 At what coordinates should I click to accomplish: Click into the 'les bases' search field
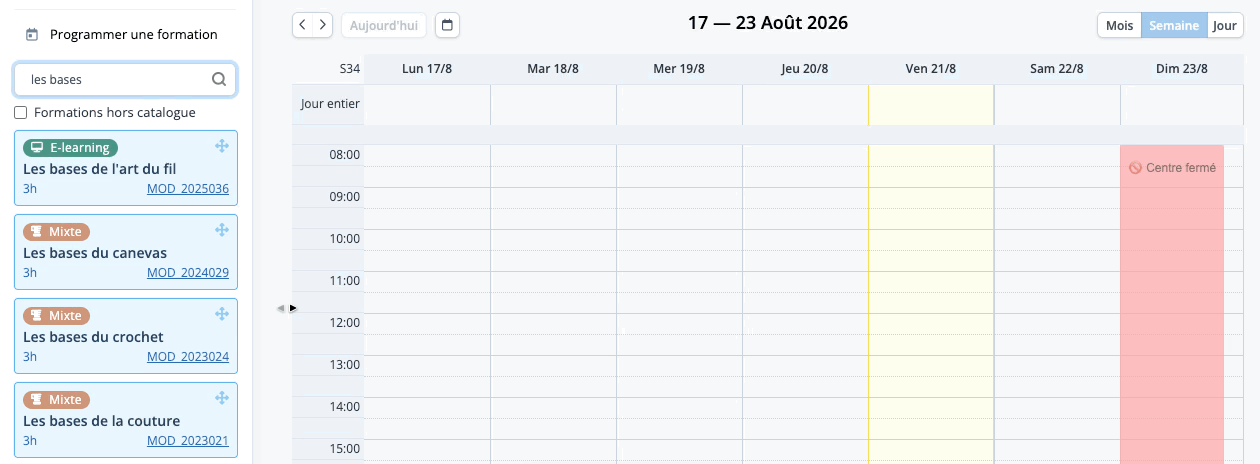(125, 79)
